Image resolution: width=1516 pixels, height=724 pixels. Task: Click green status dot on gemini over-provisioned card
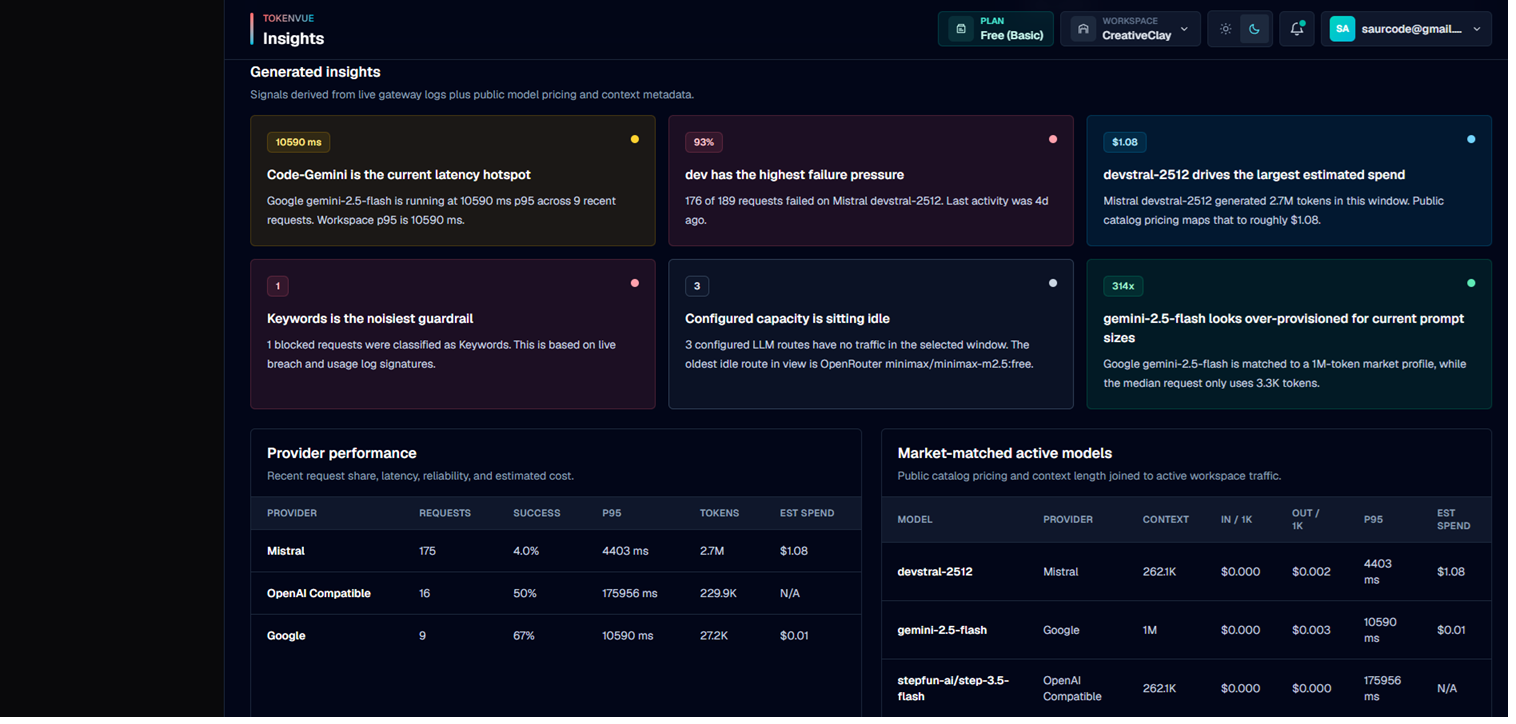tap(1471, 283)
